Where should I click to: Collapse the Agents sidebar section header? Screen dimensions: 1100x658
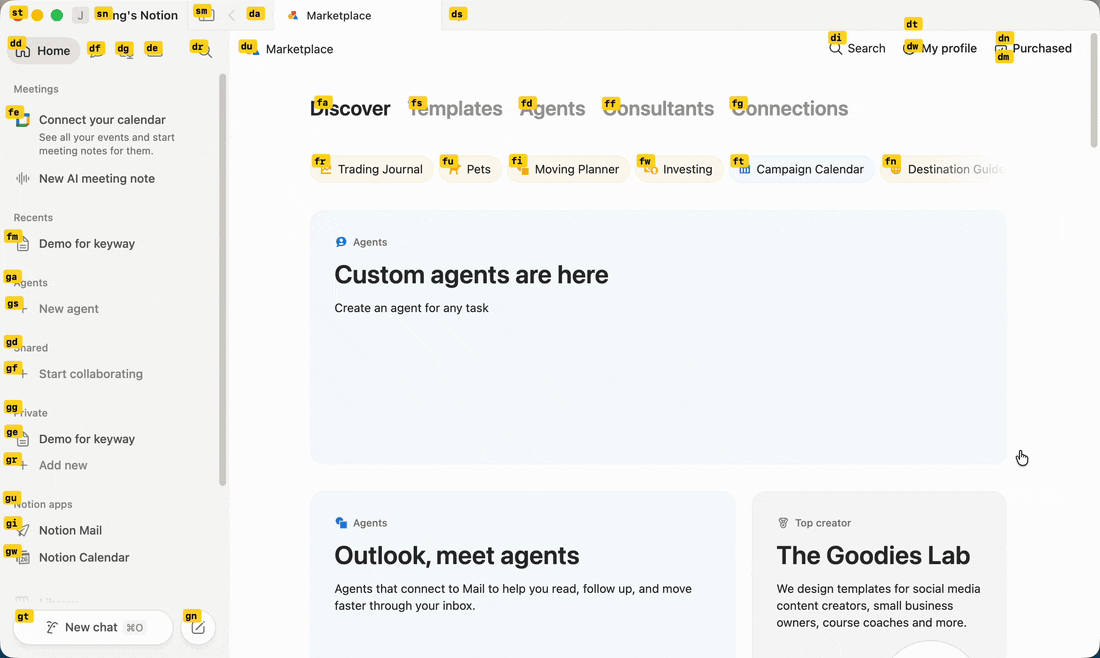[31, 283]
